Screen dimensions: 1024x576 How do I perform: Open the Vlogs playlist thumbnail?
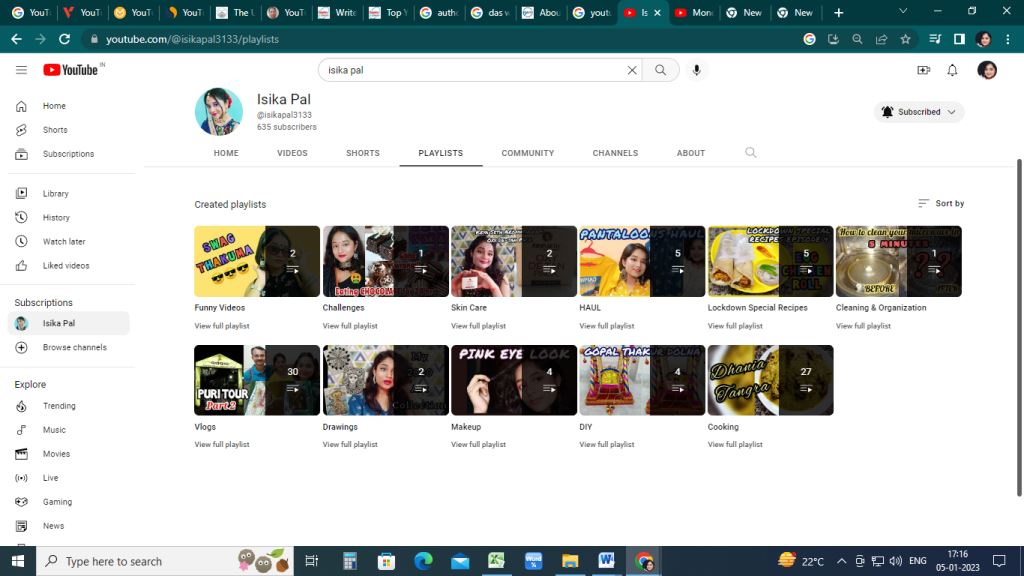point(257,380)
